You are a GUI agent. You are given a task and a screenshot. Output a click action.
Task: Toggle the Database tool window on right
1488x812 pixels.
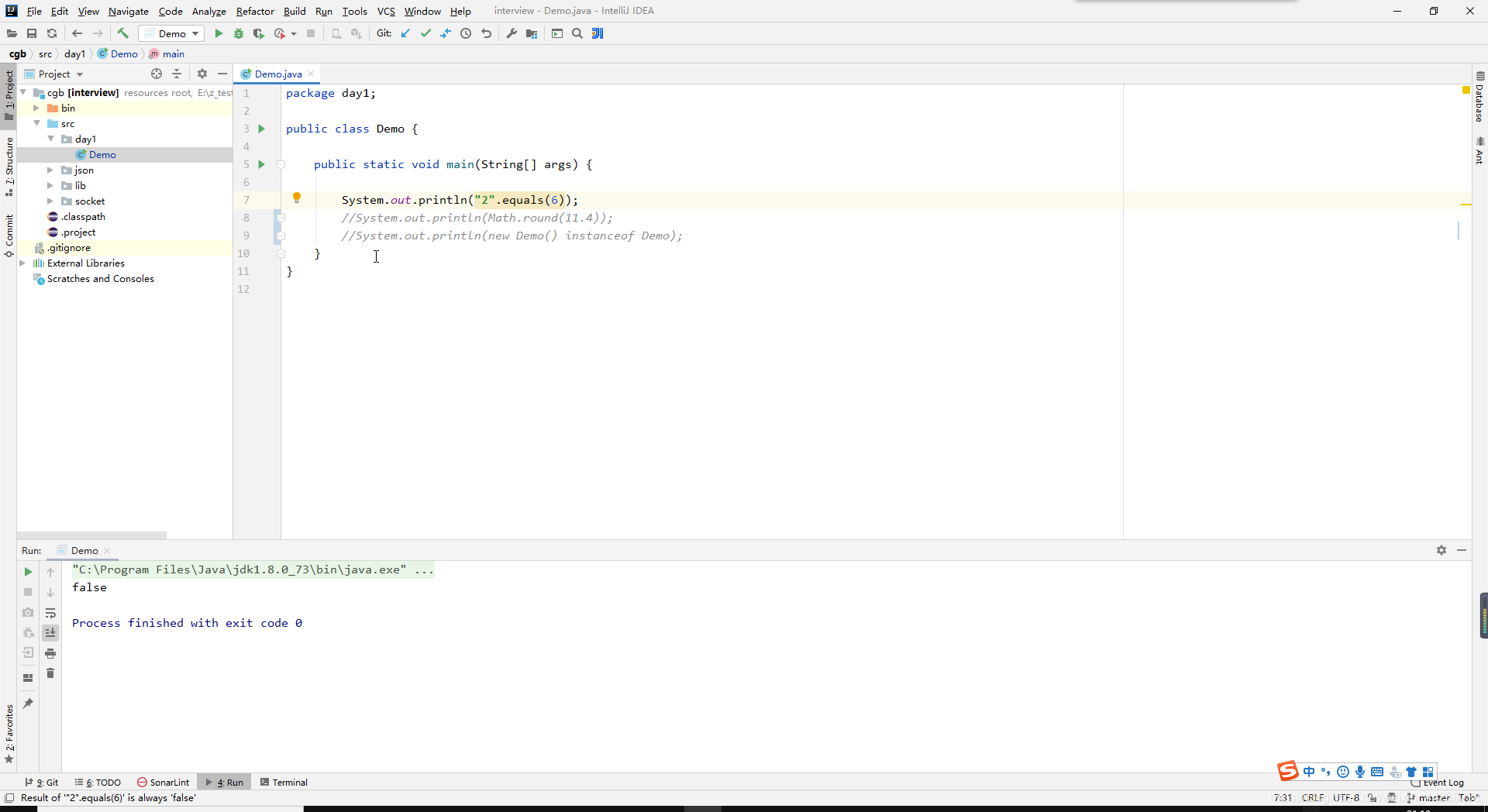(1479, 98)
